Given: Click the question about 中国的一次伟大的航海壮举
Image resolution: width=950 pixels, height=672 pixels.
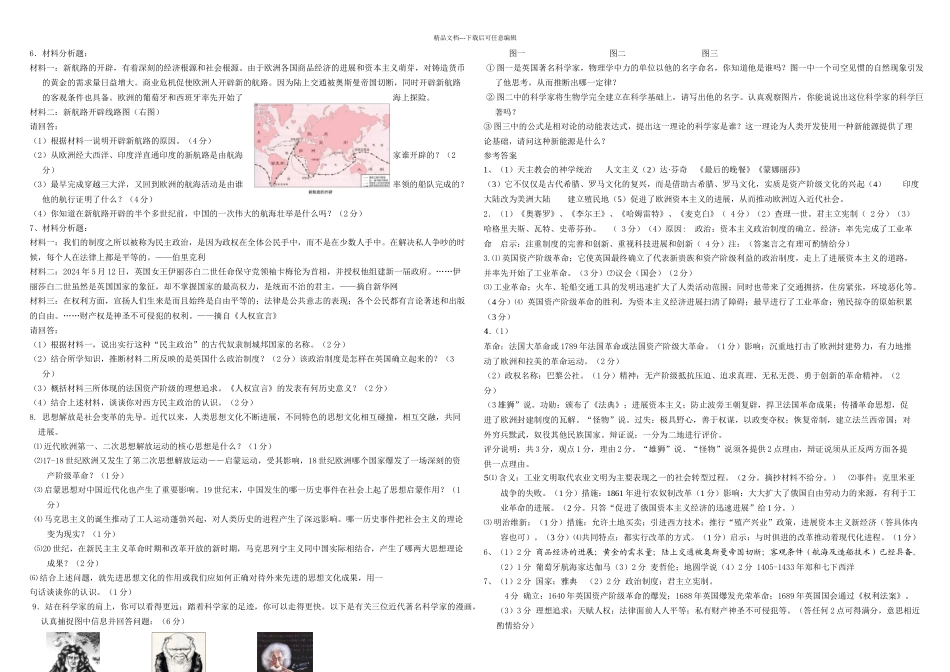Looking at the screenshot, I should (x=197, y=213).
